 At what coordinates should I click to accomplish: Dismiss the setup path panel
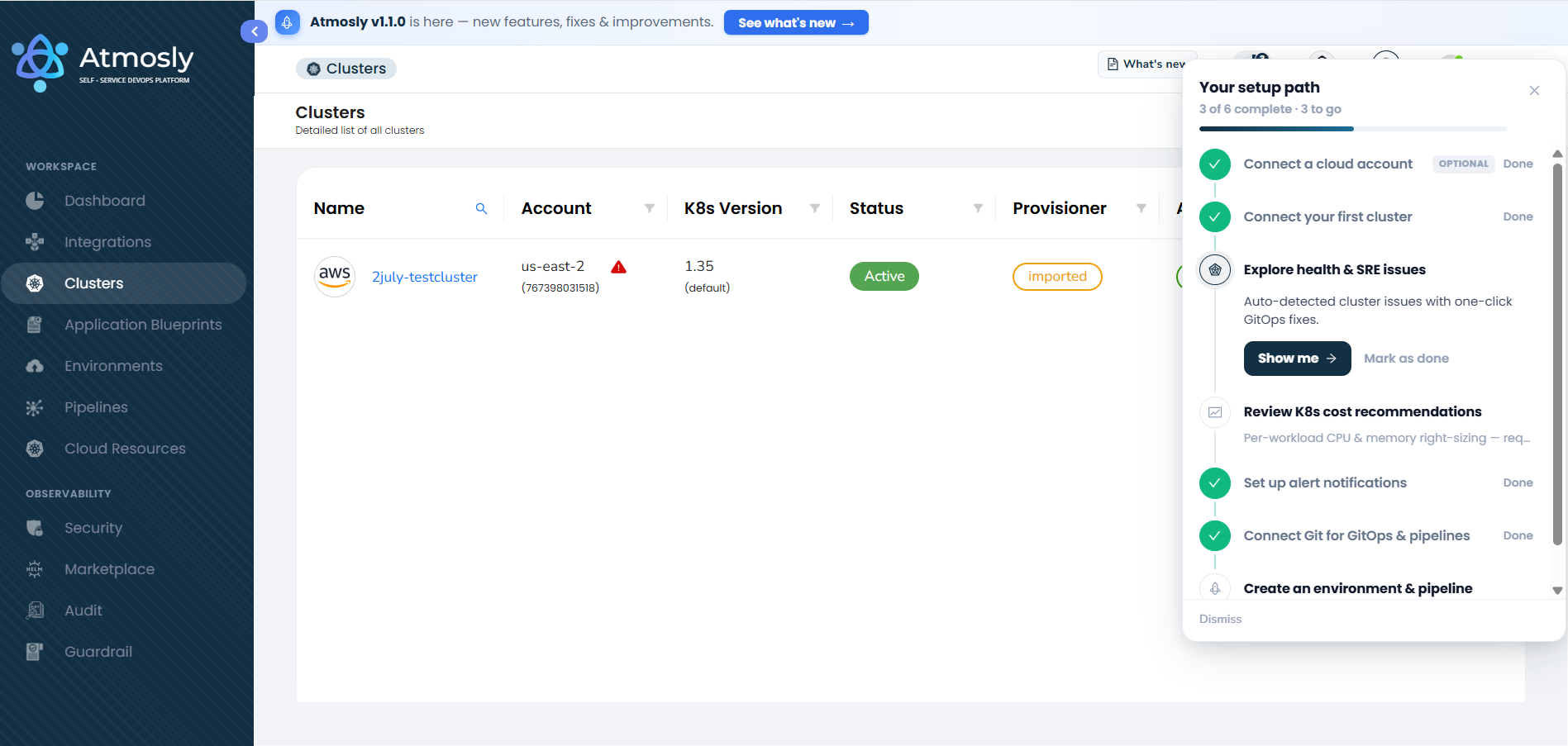pos(1220,619)
